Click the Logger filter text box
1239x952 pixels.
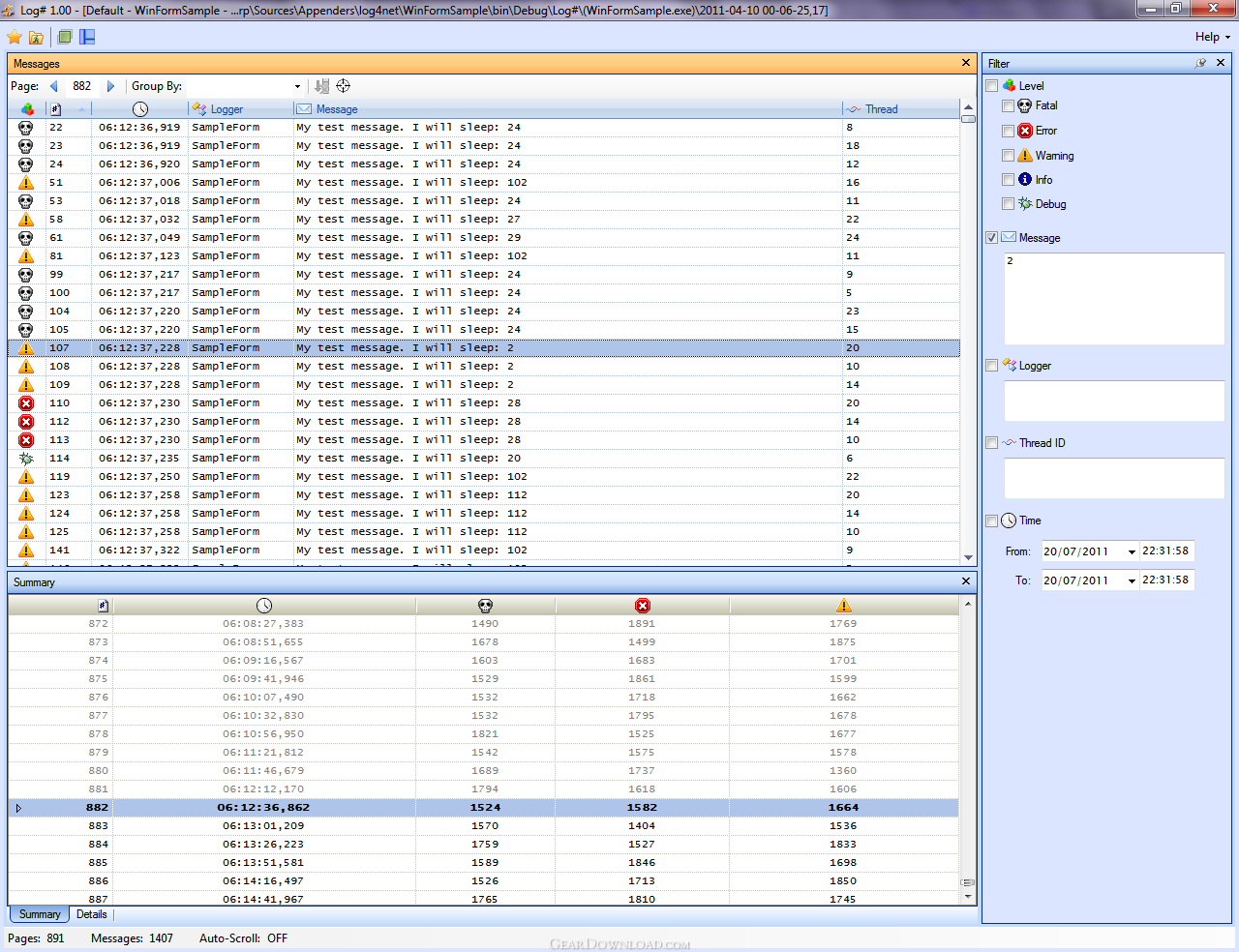tap(1114, 401)
